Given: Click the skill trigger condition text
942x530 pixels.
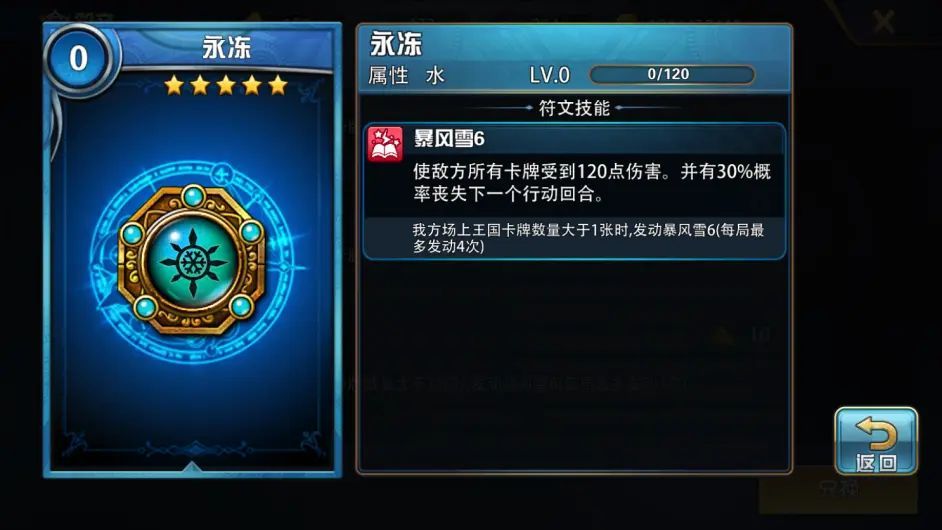Looking at the screenshot, I should [x=588, y=238].
